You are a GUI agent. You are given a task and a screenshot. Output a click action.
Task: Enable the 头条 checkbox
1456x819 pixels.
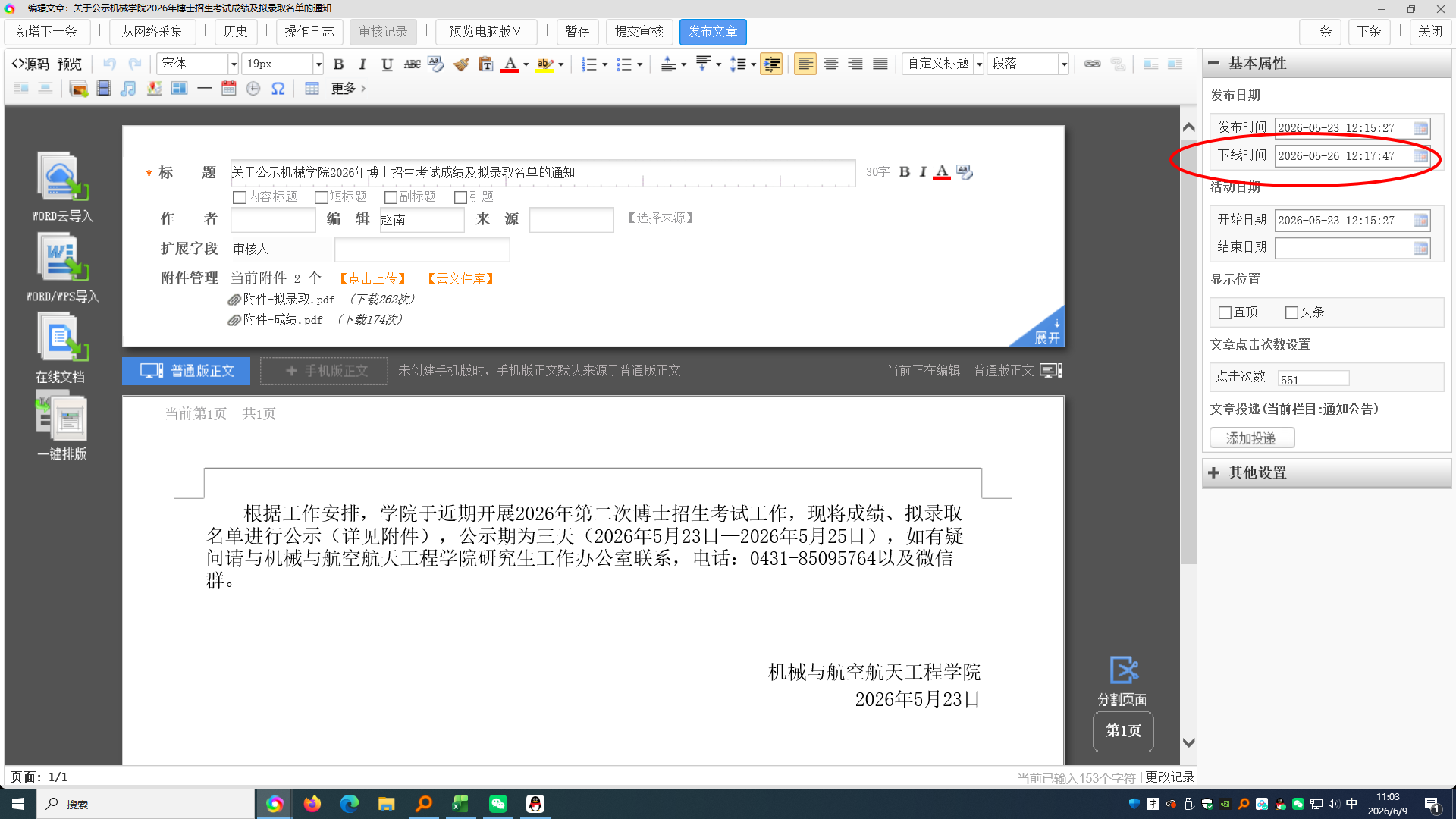(x=1291, y=312)
